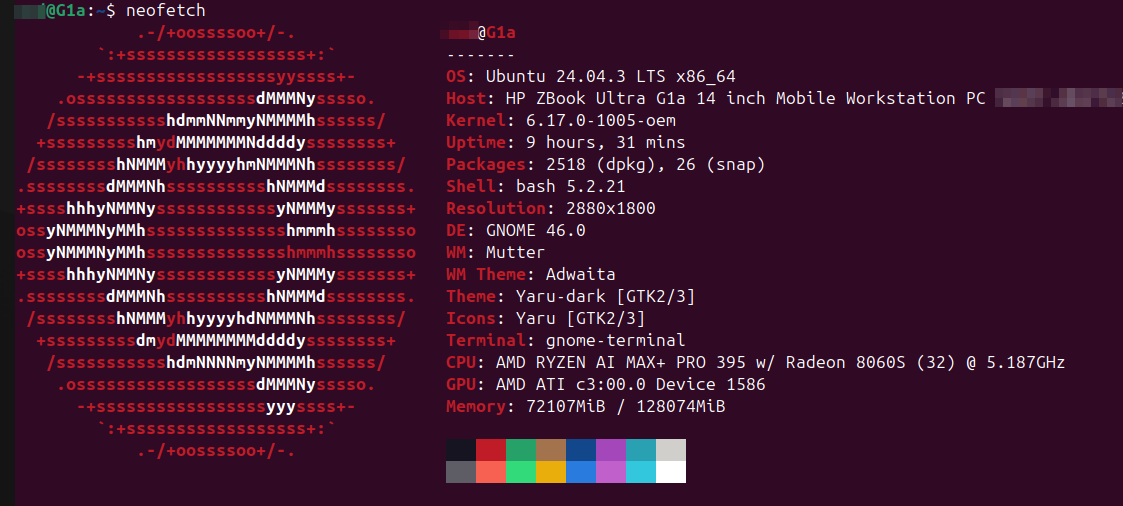Click the teal swatch in top row
Screen dimensions: 1123x506
641,450
